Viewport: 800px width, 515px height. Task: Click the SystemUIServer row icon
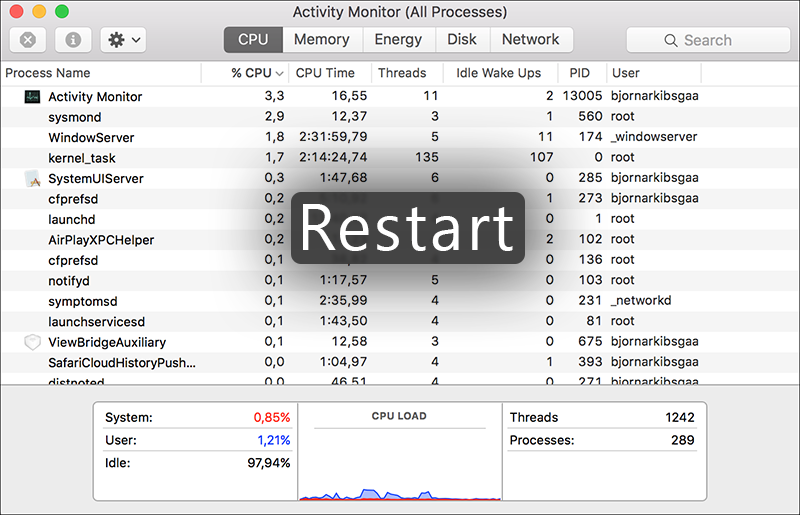pyautogui.click(x=33, y=179)
